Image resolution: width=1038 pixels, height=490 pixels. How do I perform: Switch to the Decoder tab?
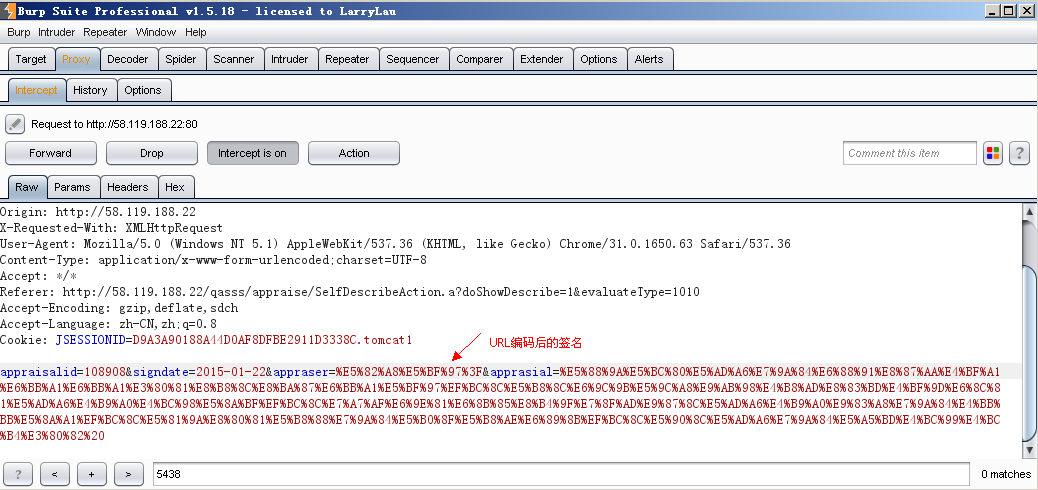tap(128, 59)
